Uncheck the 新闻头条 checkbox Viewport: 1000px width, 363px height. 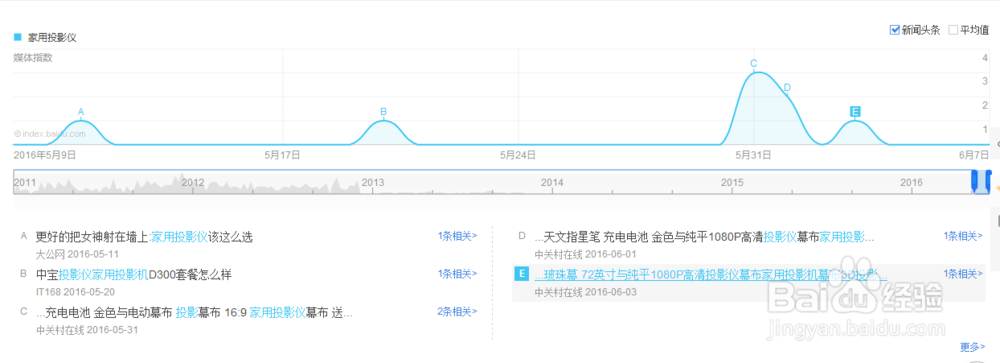point(894,30)
